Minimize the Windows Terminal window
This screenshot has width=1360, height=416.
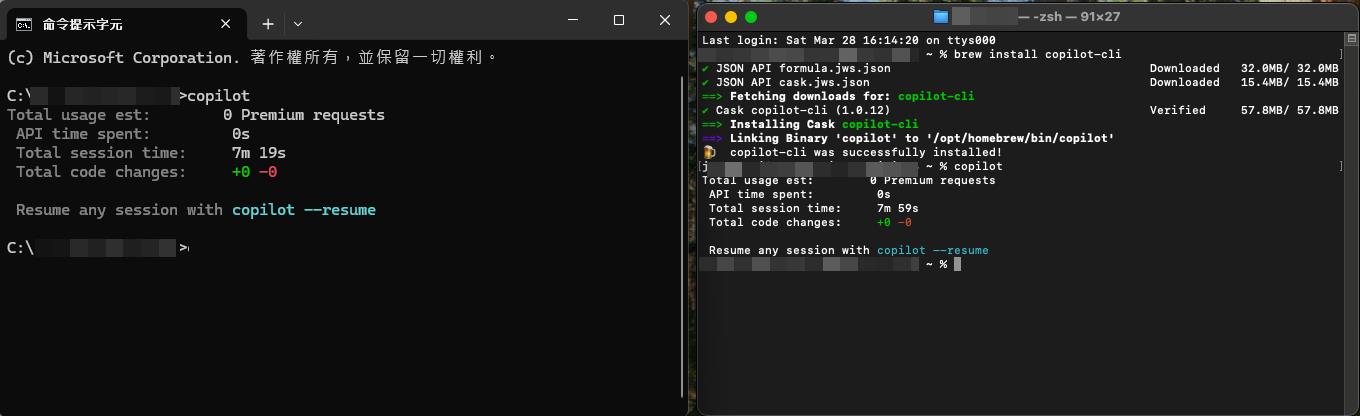[573, 20]
